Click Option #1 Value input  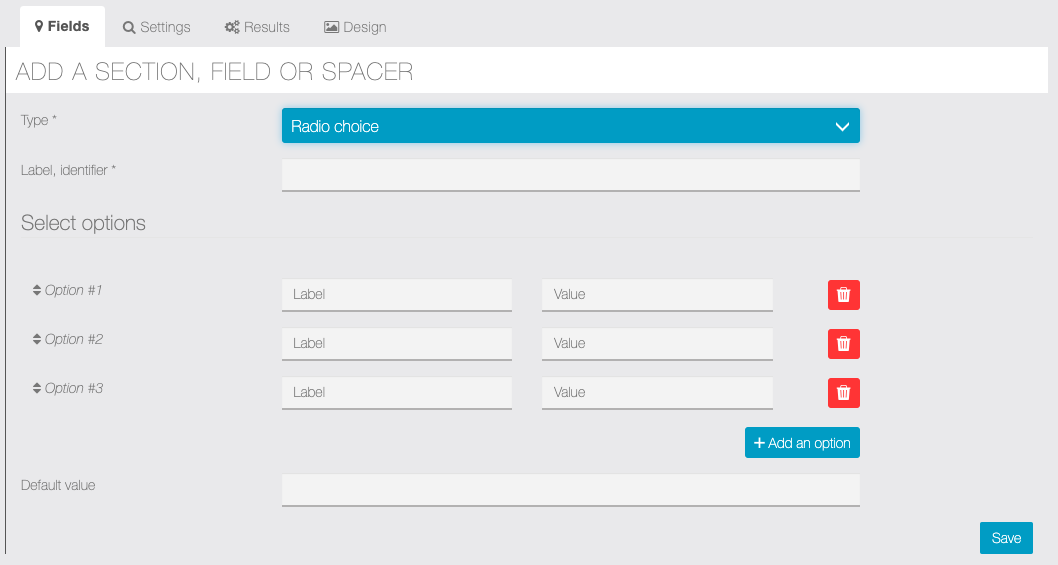pos(657,295)
